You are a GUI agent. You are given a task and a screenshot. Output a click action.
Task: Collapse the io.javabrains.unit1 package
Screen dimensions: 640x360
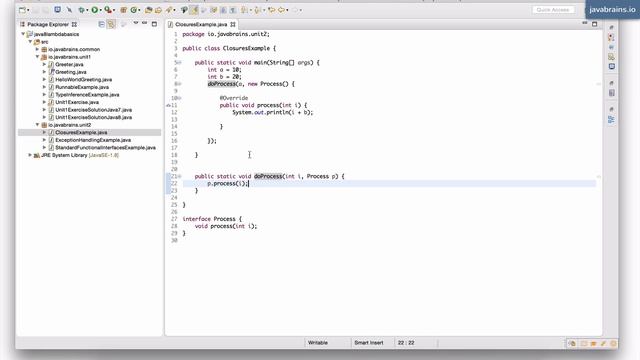(x=38, y=57)
